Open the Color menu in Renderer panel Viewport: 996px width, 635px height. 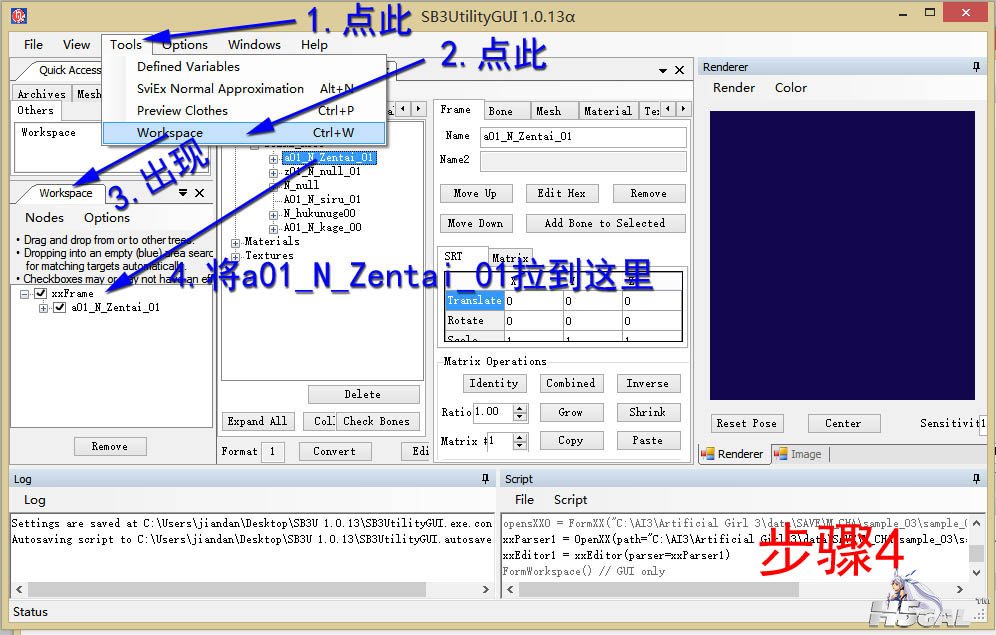point(791,88)
